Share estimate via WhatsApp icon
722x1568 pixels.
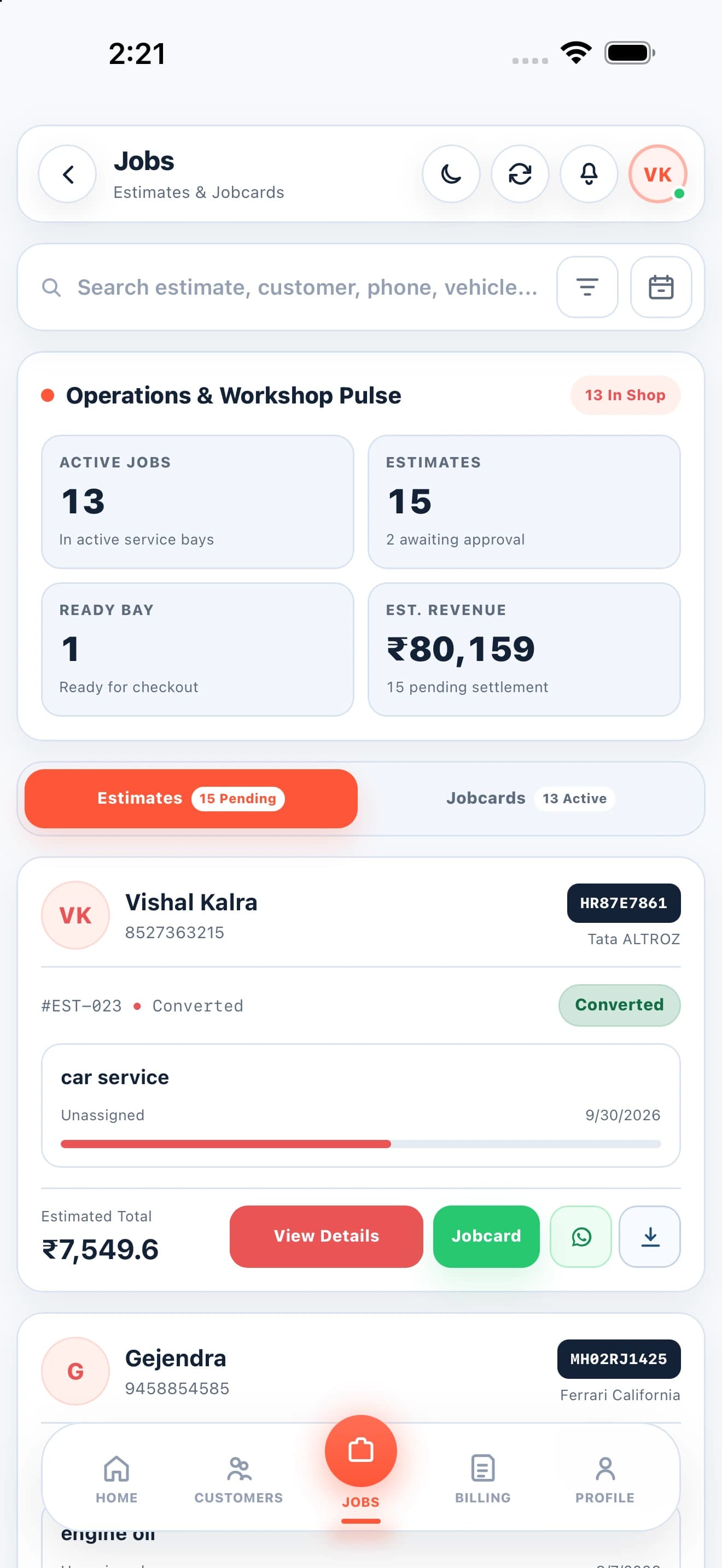[581, 1236]
